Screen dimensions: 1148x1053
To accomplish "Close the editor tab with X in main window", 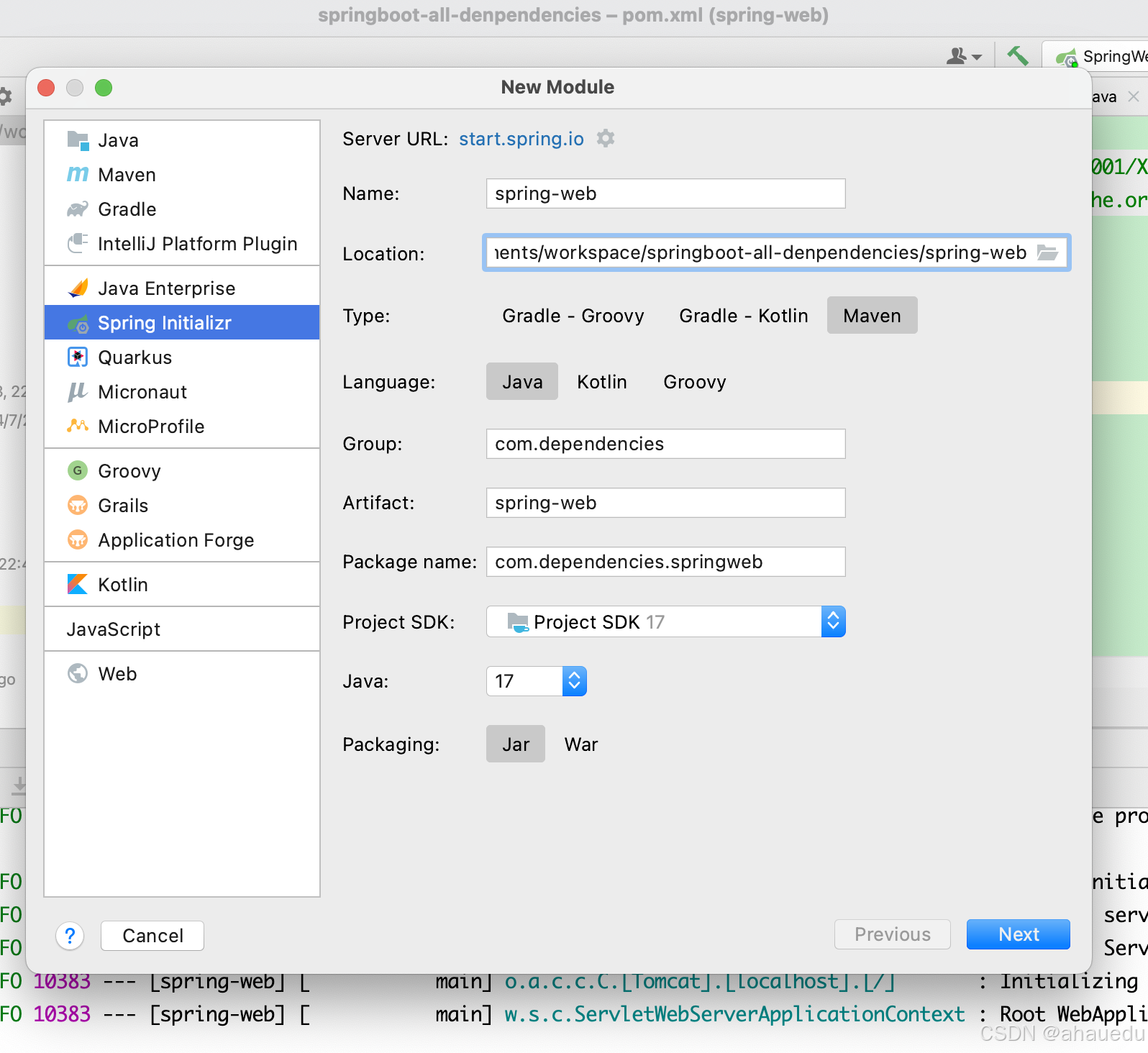I will pos(1134,96).
